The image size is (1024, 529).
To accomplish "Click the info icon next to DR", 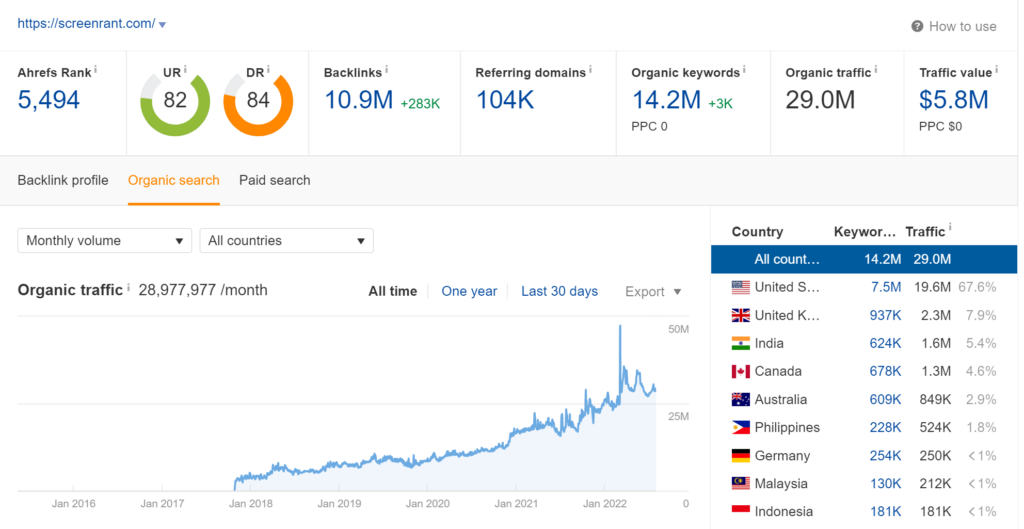I will [x=268, y=69].
